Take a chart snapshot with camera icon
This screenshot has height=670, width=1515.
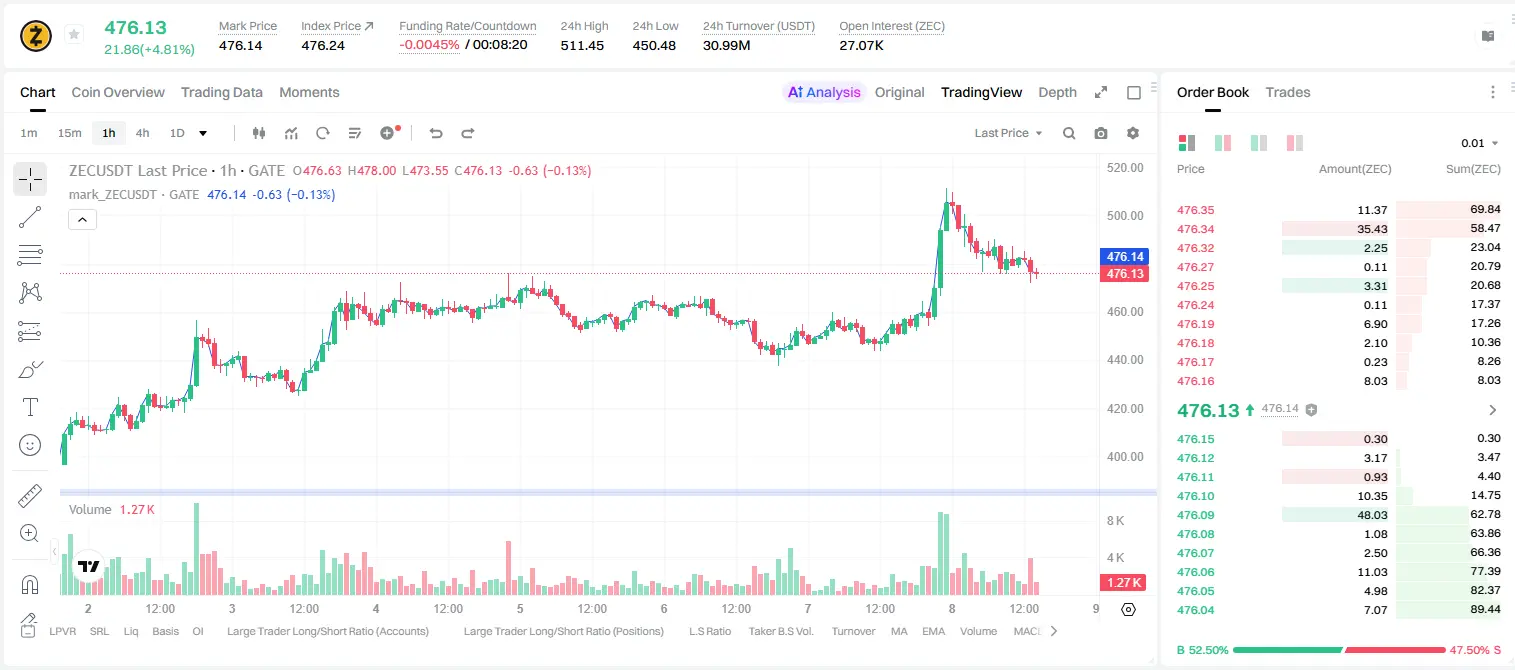pyautogui.click(x=1101, y=133)
